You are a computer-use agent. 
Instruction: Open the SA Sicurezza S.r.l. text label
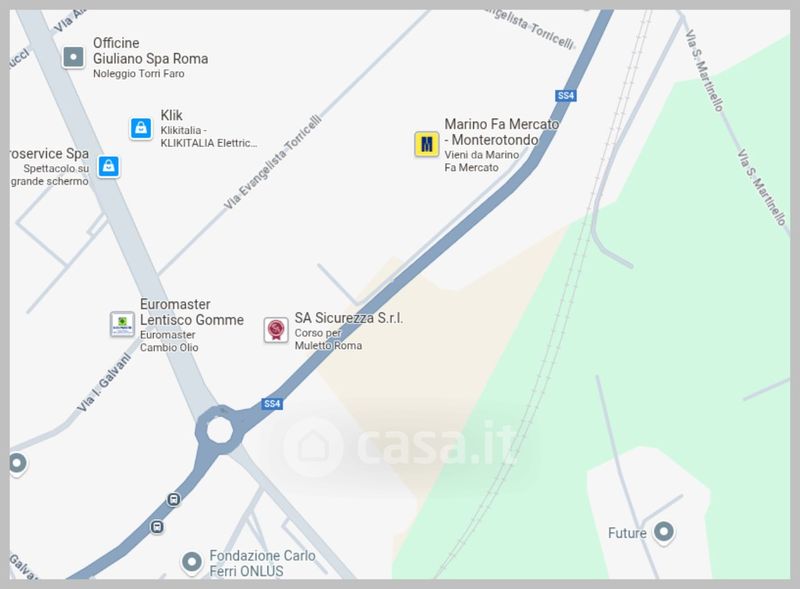click(349, 318)
